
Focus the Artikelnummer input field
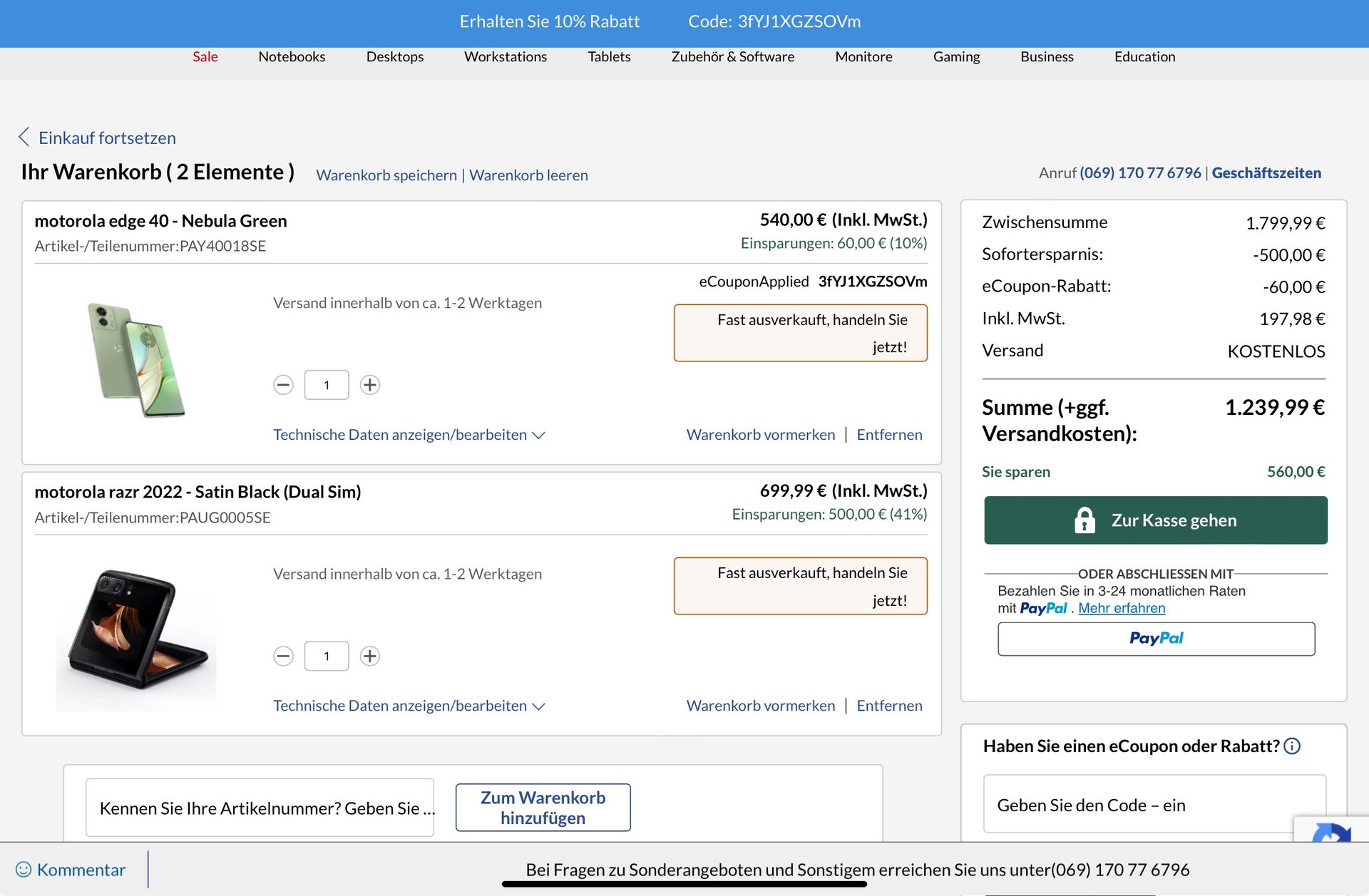coord(260,808)
